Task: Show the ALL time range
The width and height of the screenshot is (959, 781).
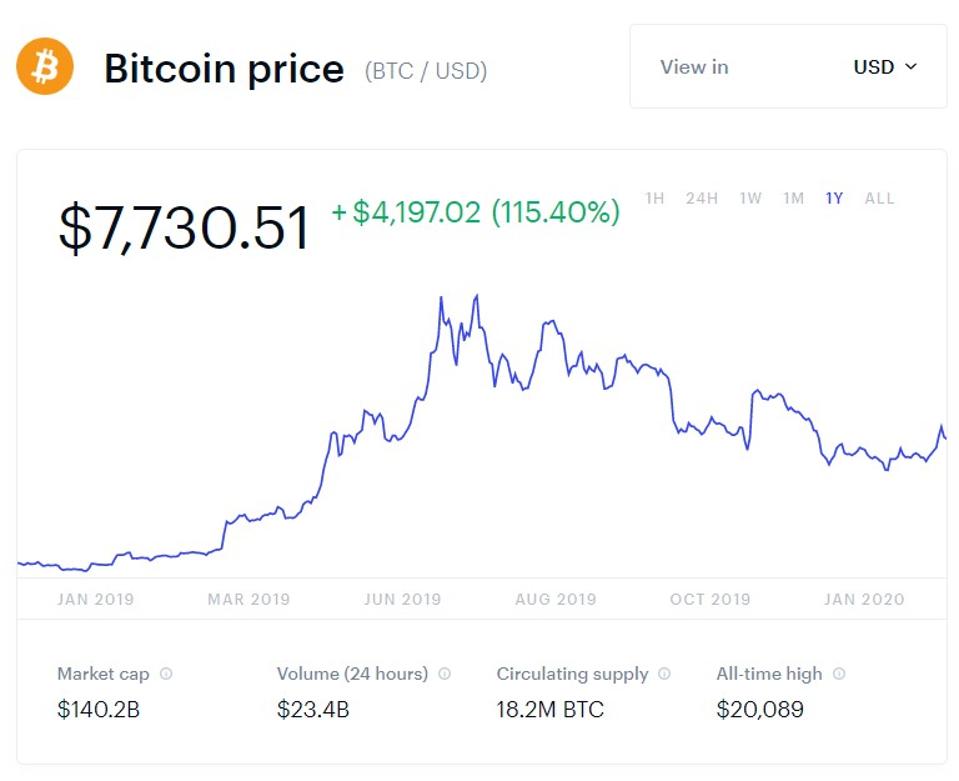Action: tap(880, 198)
